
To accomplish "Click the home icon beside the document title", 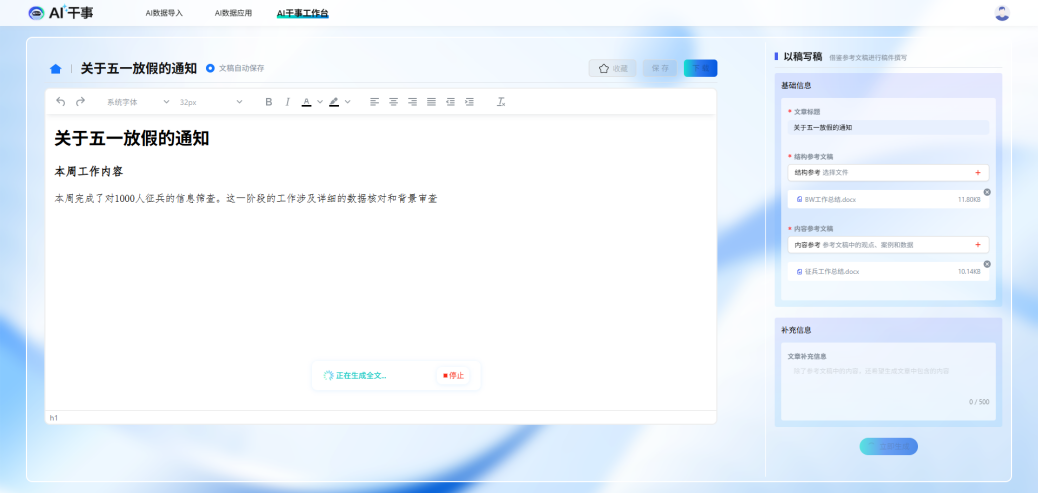I will (x=55, y=69).
